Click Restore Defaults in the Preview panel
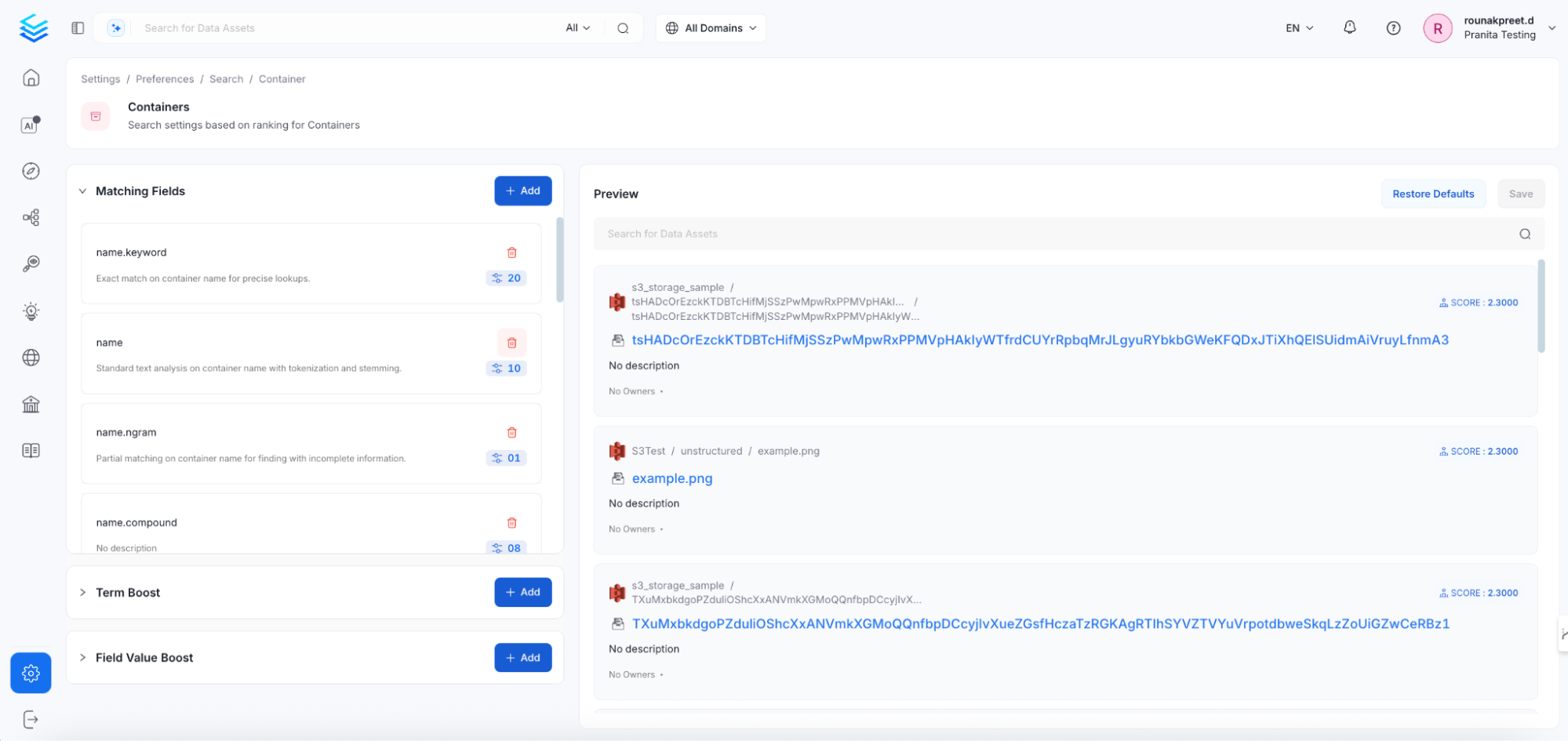This screenshot has width=1568, height=741. point(1433,194)
